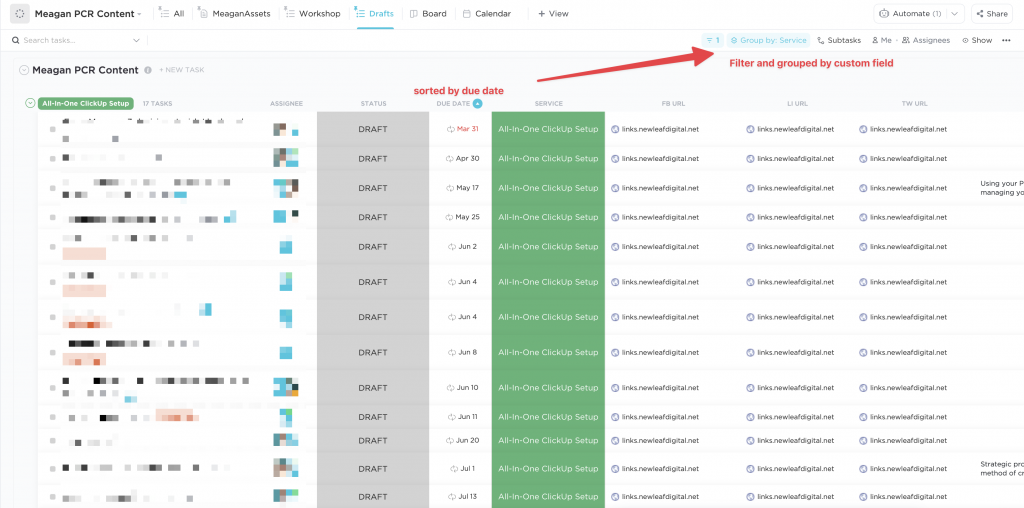Viewport: 1024px width, 508px height.
Task: Add a new view with + View
Action: (553, 13)
